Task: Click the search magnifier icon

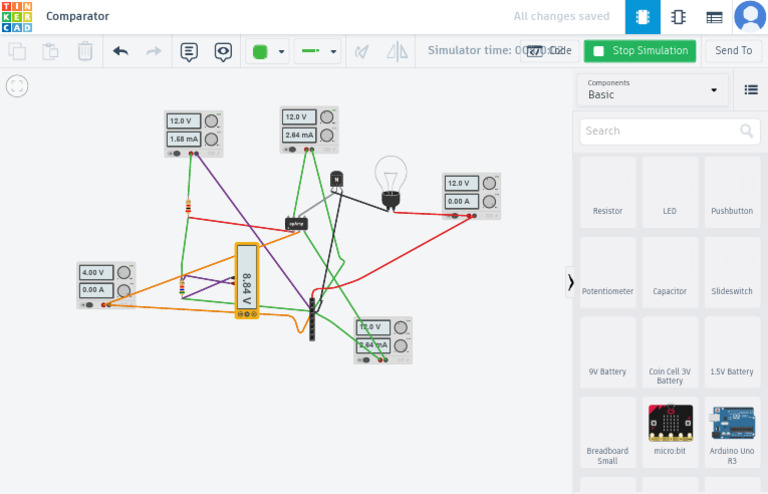Action: 746,131
